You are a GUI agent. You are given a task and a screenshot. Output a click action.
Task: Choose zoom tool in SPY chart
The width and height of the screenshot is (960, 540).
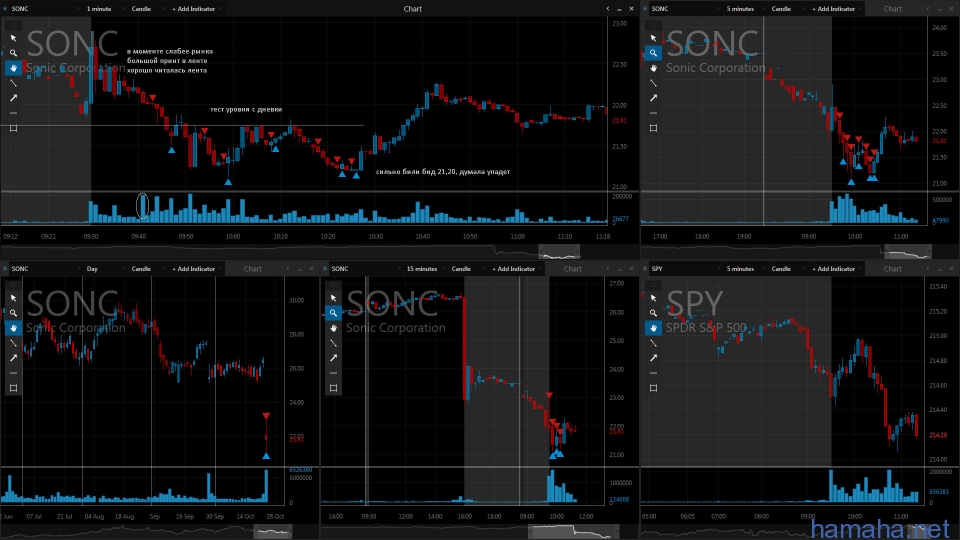(x=653, y=313)
